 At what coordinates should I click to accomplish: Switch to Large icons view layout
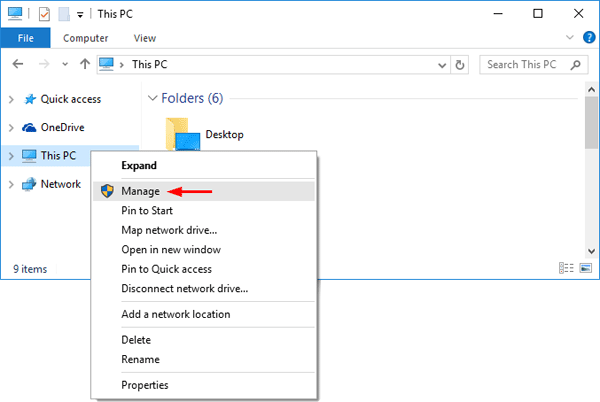(584, 269)
